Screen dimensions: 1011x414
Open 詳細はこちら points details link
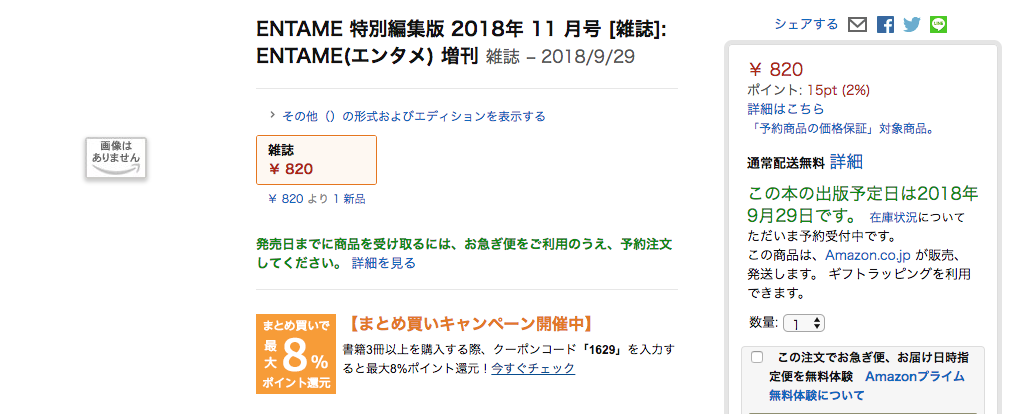(785, 108)
